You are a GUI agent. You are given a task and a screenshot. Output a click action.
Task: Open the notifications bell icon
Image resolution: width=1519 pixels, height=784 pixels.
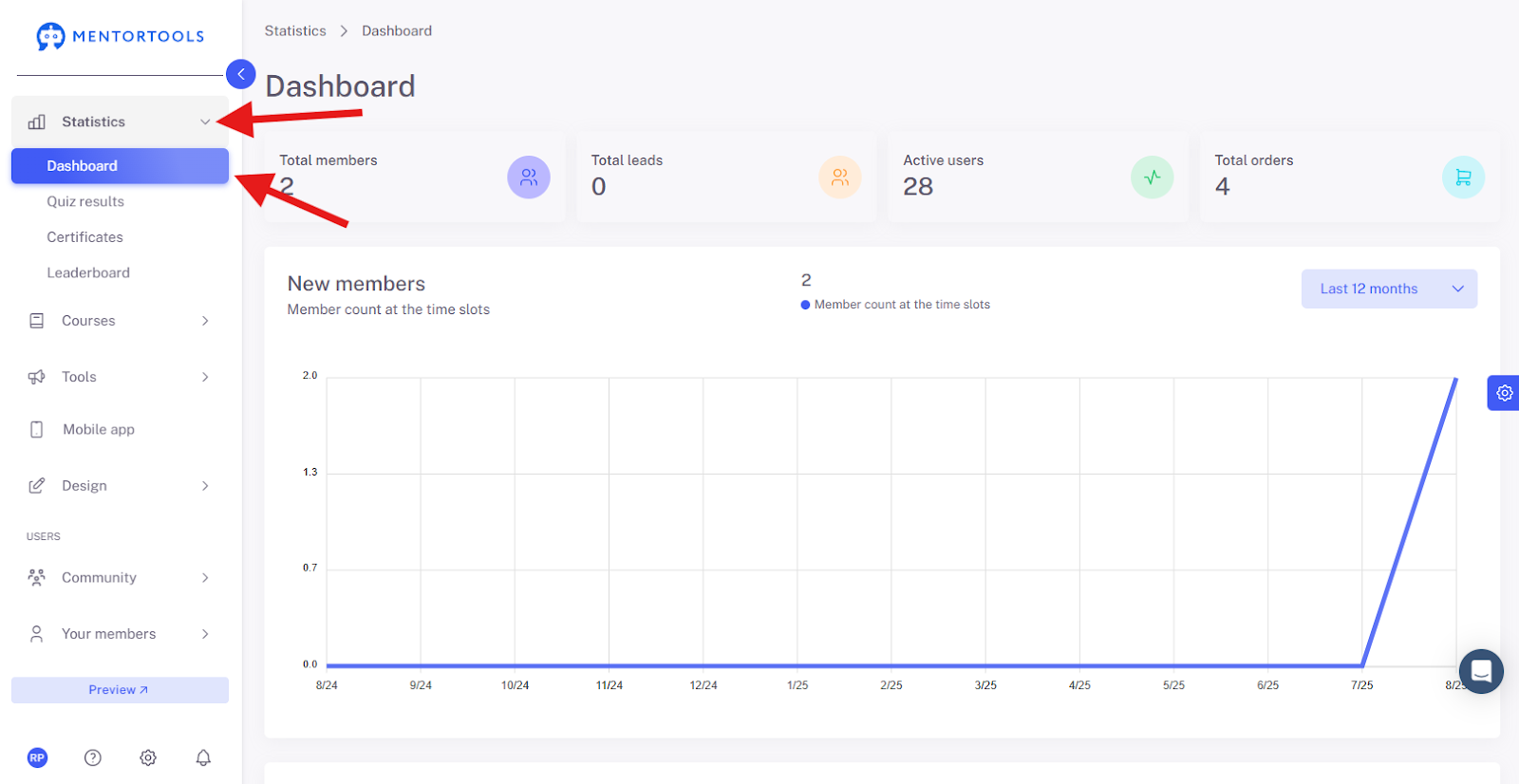point(203,757)
